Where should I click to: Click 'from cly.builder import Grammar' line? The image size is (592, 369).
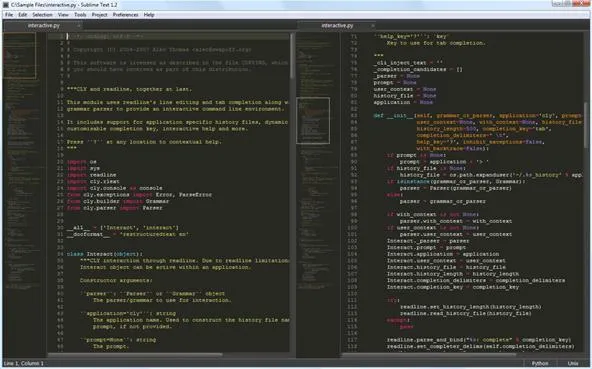(118, 201)
